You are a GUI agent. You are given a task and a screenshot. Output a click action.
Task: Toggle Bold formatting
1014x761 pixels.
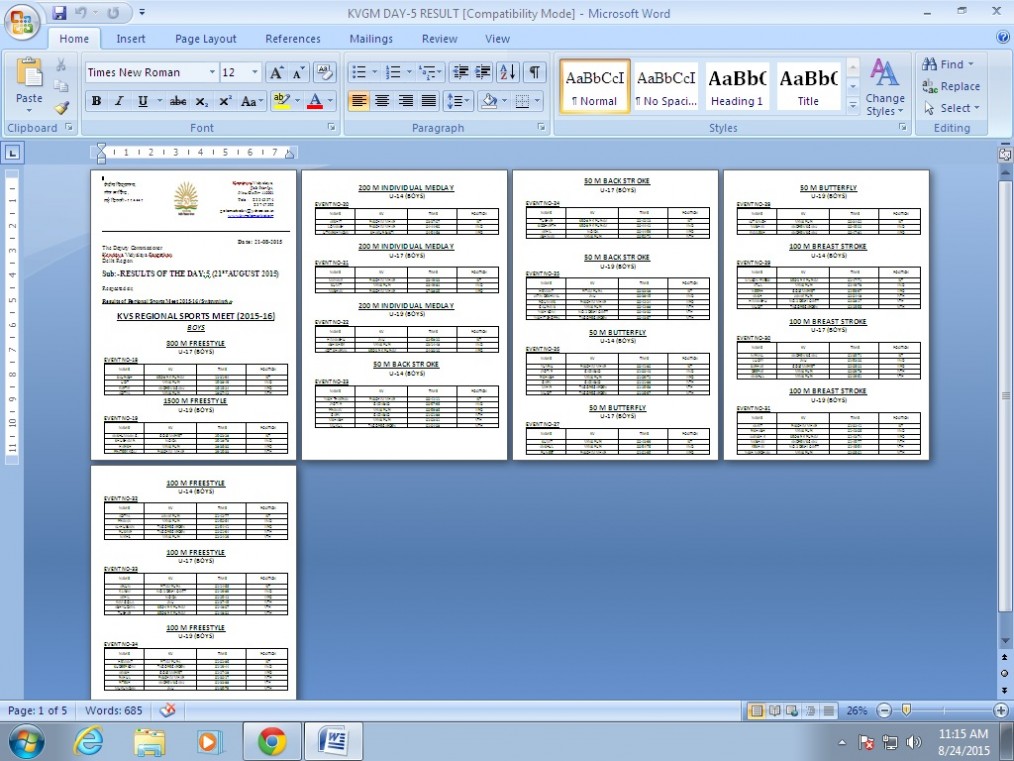tap(96, 101)
